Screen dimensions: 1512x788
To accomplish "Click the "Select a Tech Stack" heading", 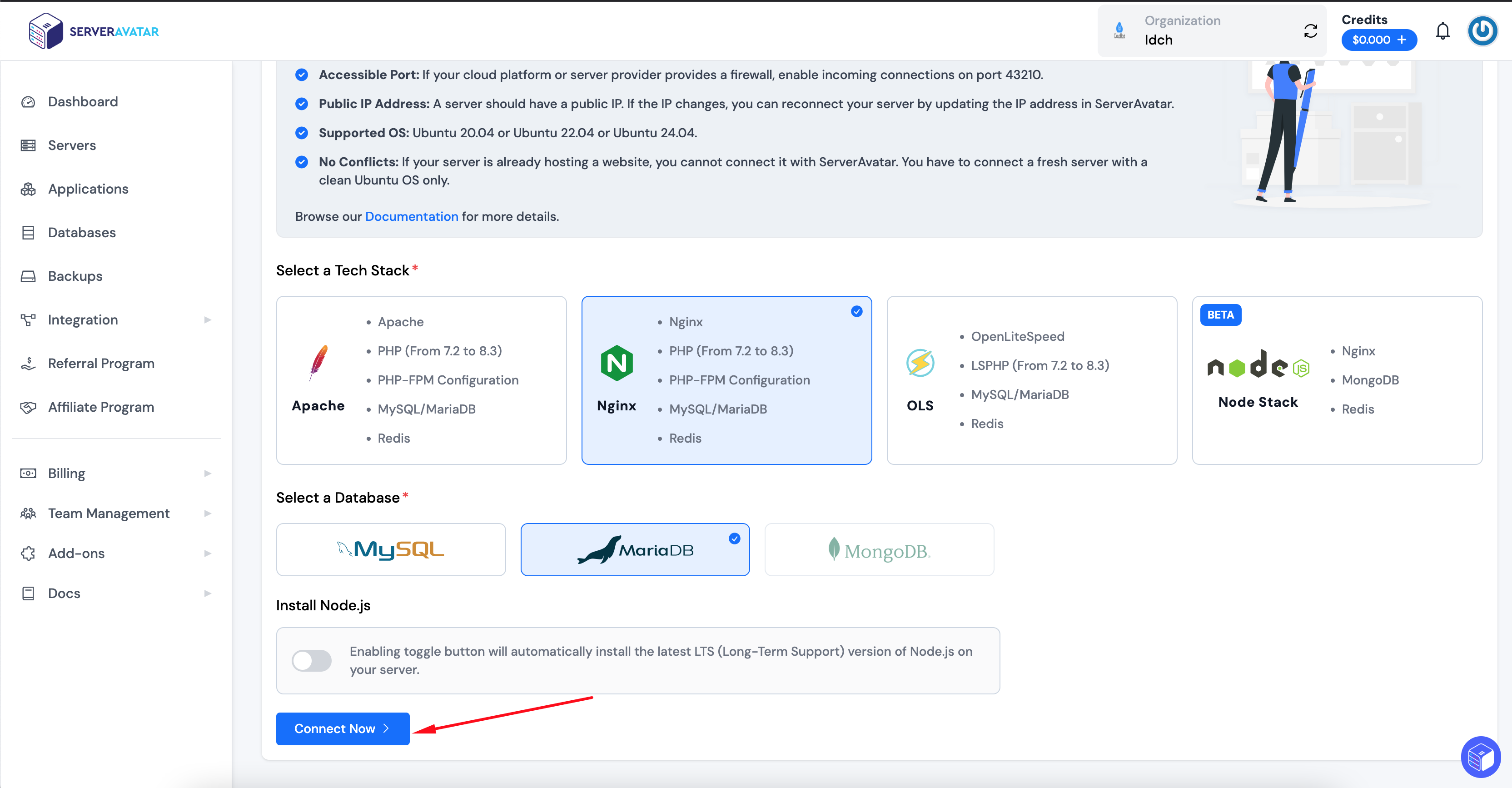I will click(x=343, y=271).
